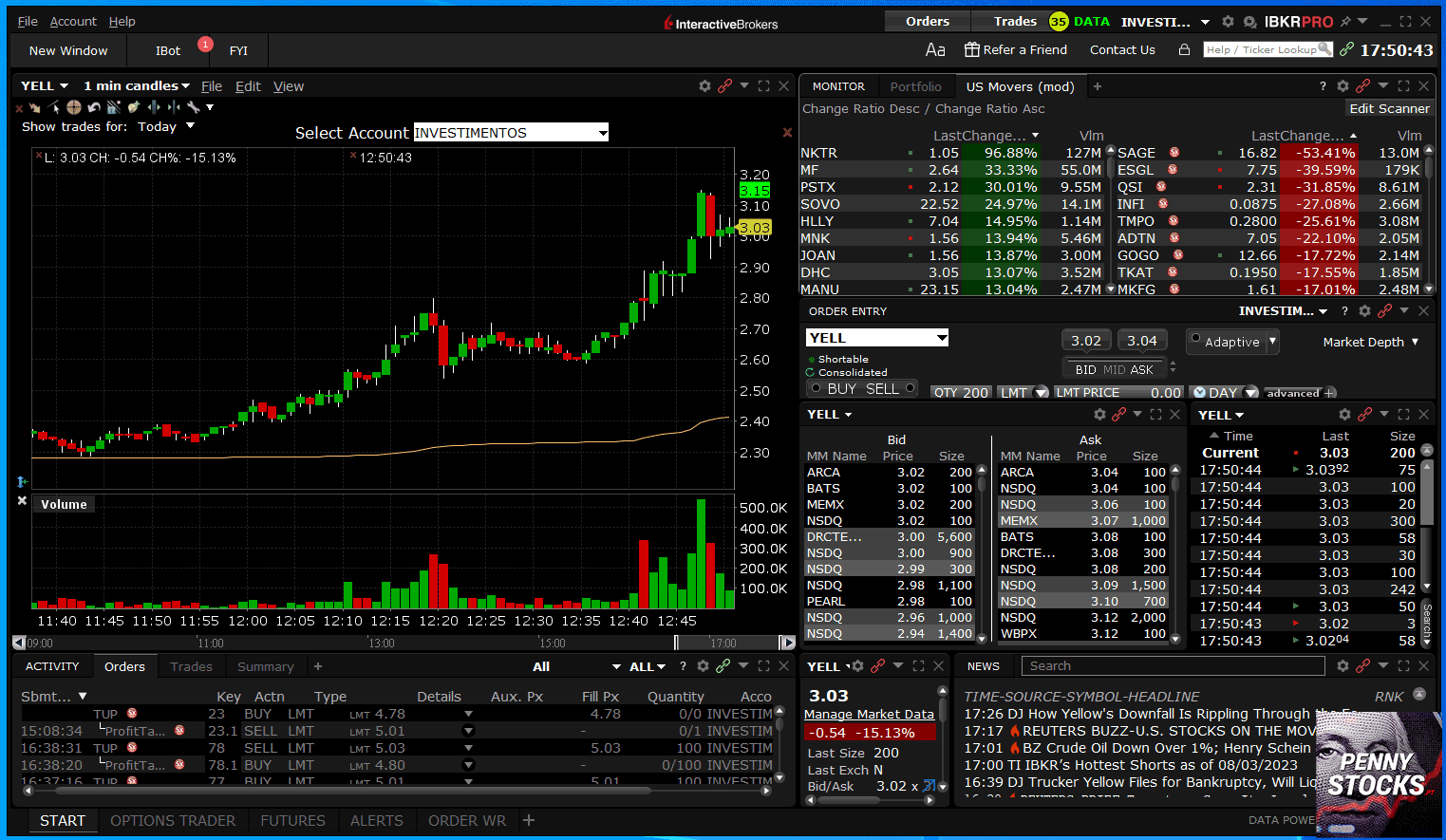The width and height of the screenshot is (1446, 840).
Task: Open the Account menu
Action: click(x=73, y=21)
